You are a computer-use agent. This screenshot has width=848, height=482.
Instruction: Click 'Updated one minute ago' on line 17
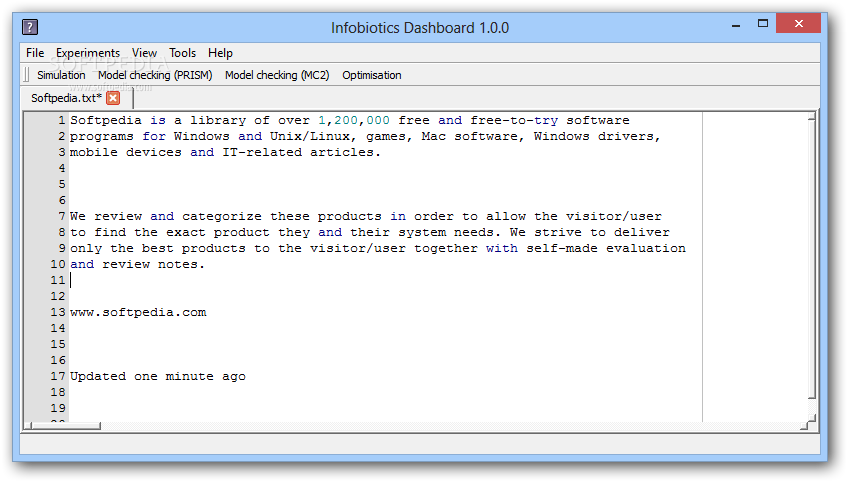(x=158, y=377)
